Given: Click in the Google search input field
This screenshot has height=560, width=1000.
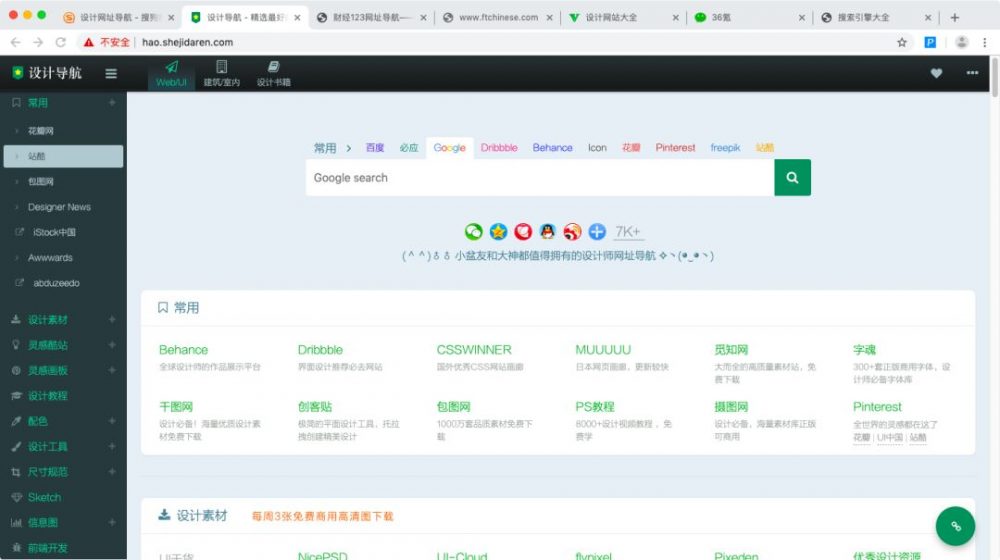Looking at the screenshot, I should pyautogui.click(x=540, y=178).
